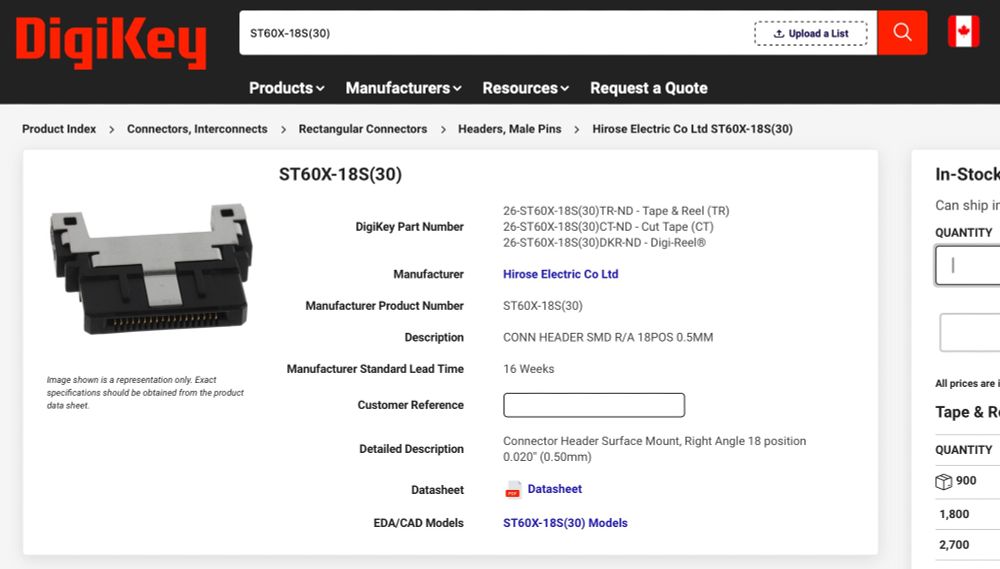Select the Tape & Reel part number text

pos(616,211)
